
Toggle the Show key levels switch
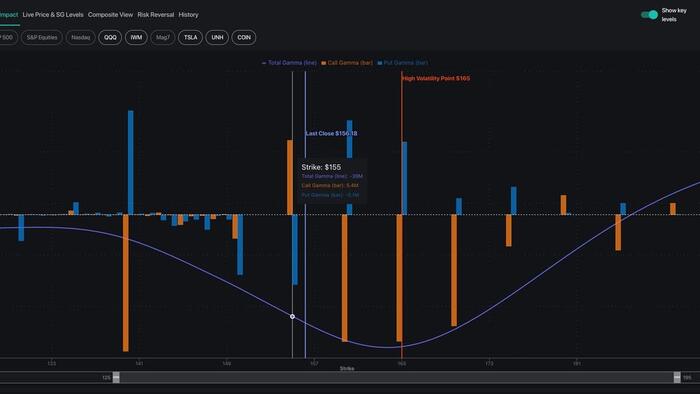650,15
